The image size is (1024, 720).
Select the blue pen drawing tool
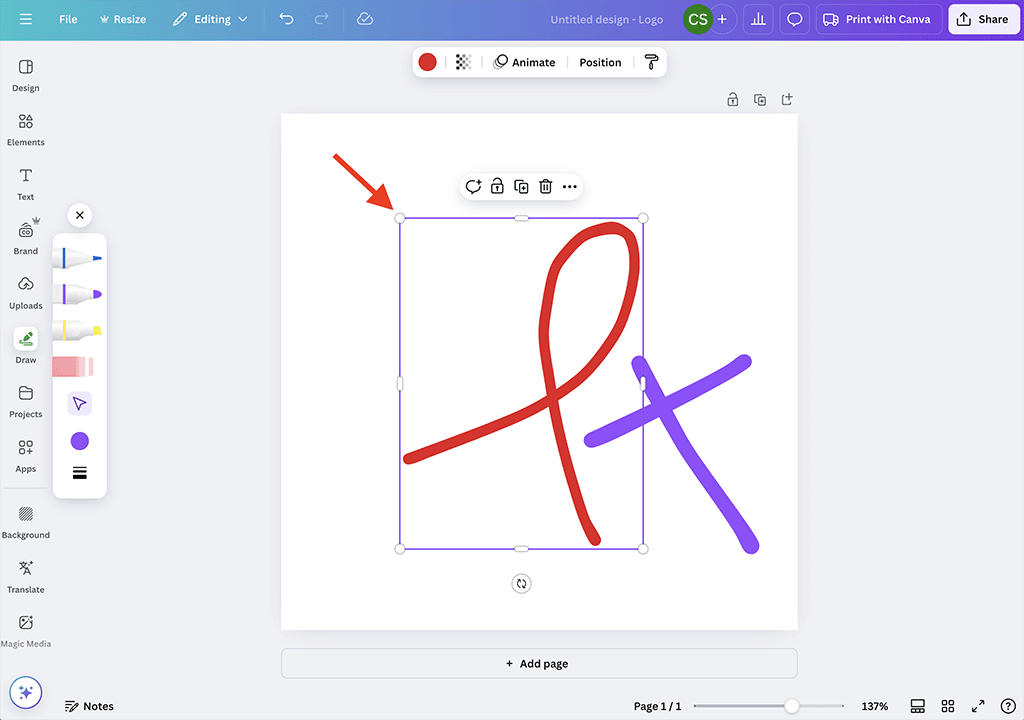coord(78,258)
